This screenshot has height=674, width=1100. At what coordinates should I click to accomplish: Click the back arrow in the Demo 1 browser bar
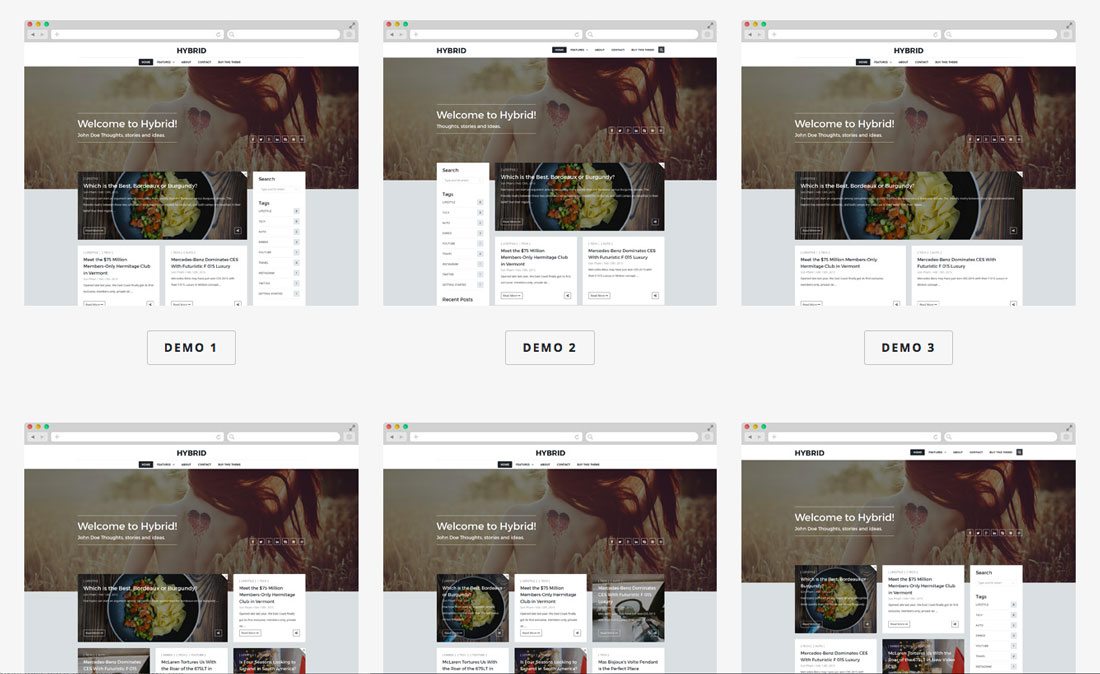[x=32, y=34]
